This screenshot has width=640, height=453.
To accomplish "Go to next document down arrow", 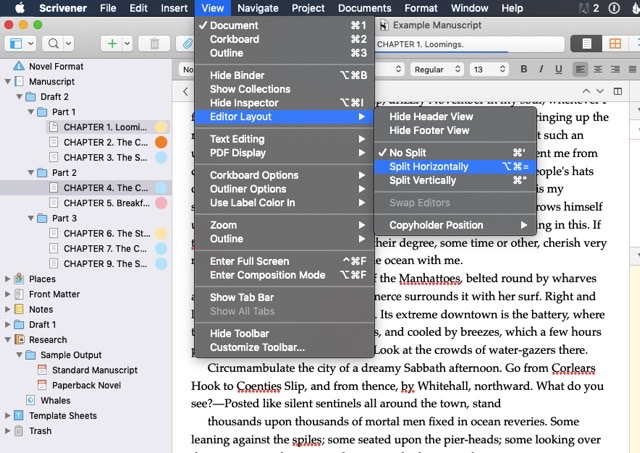I will (x=600, y=91).
